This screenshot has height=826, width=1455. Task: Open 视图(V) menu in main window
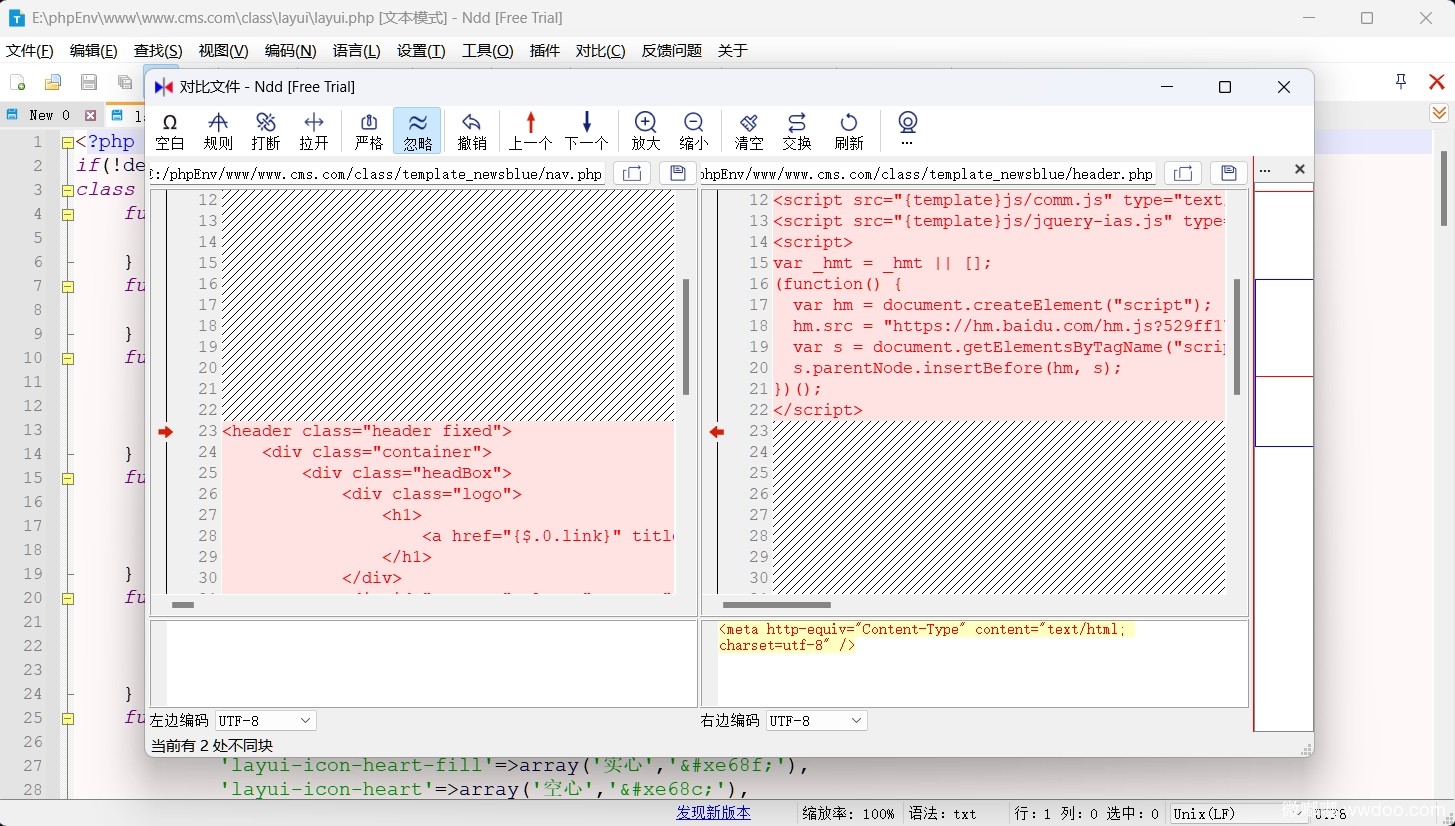pyautogui.click(x=223, y=50)
